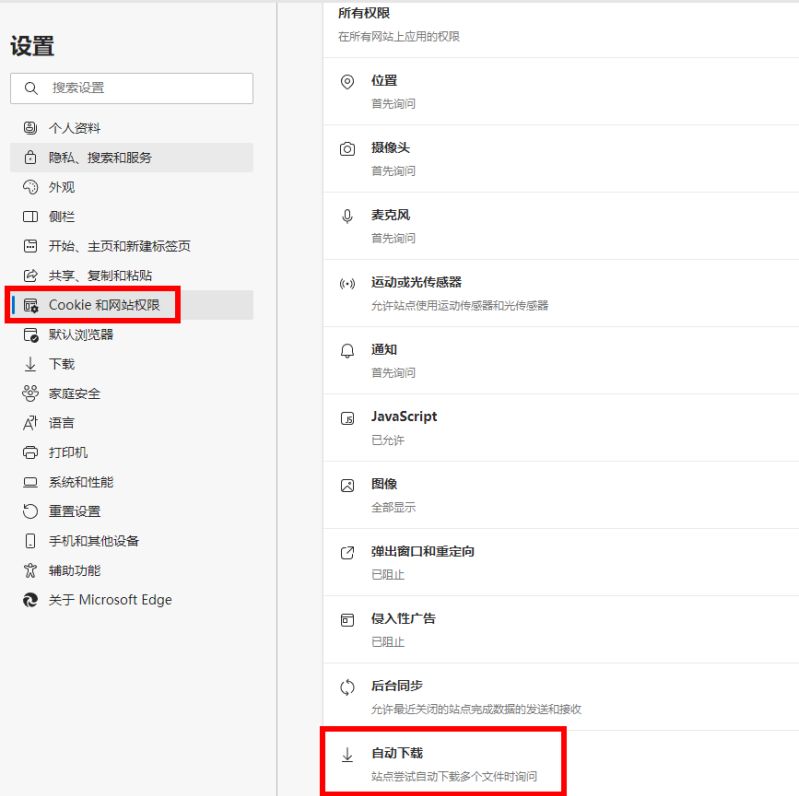The width and height of the screenshot is (799, 796).
Task: Select 重置设置 in sidebar
Action: click(131, 511)
